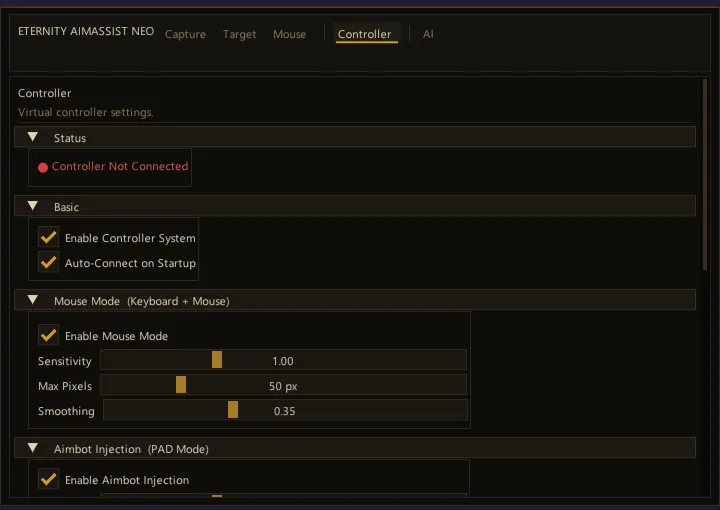720x510 pixels.
Task: Uncheck Enable Controller System
Action: (48, 237)
